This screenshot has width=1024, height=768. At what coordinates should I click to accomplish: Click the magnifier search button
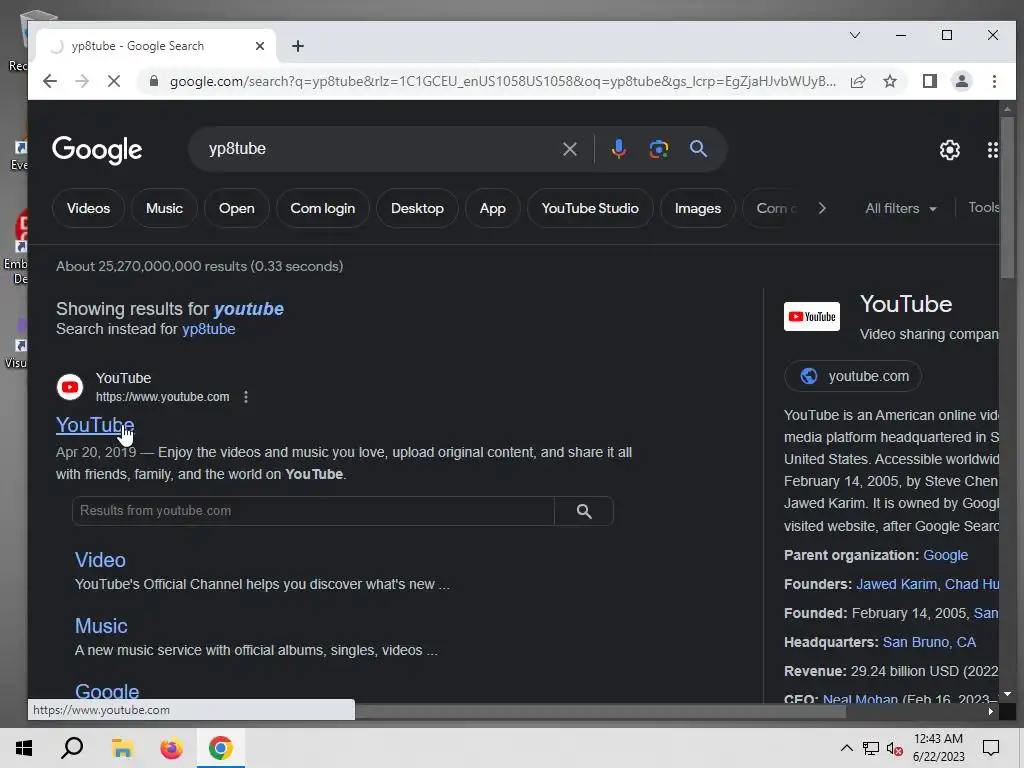[x=698, y=149]
